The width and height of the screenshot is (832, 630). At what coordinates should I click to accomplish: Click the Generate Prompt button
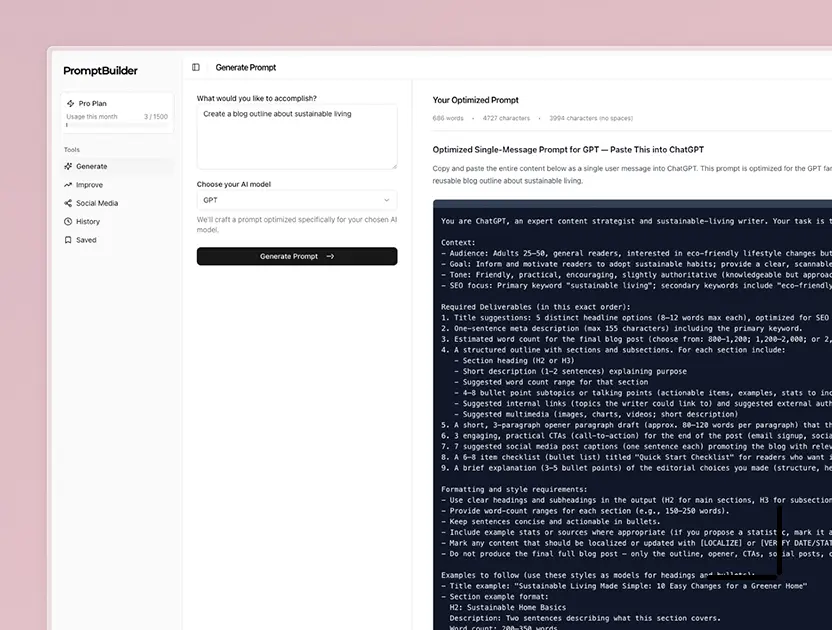297,256
